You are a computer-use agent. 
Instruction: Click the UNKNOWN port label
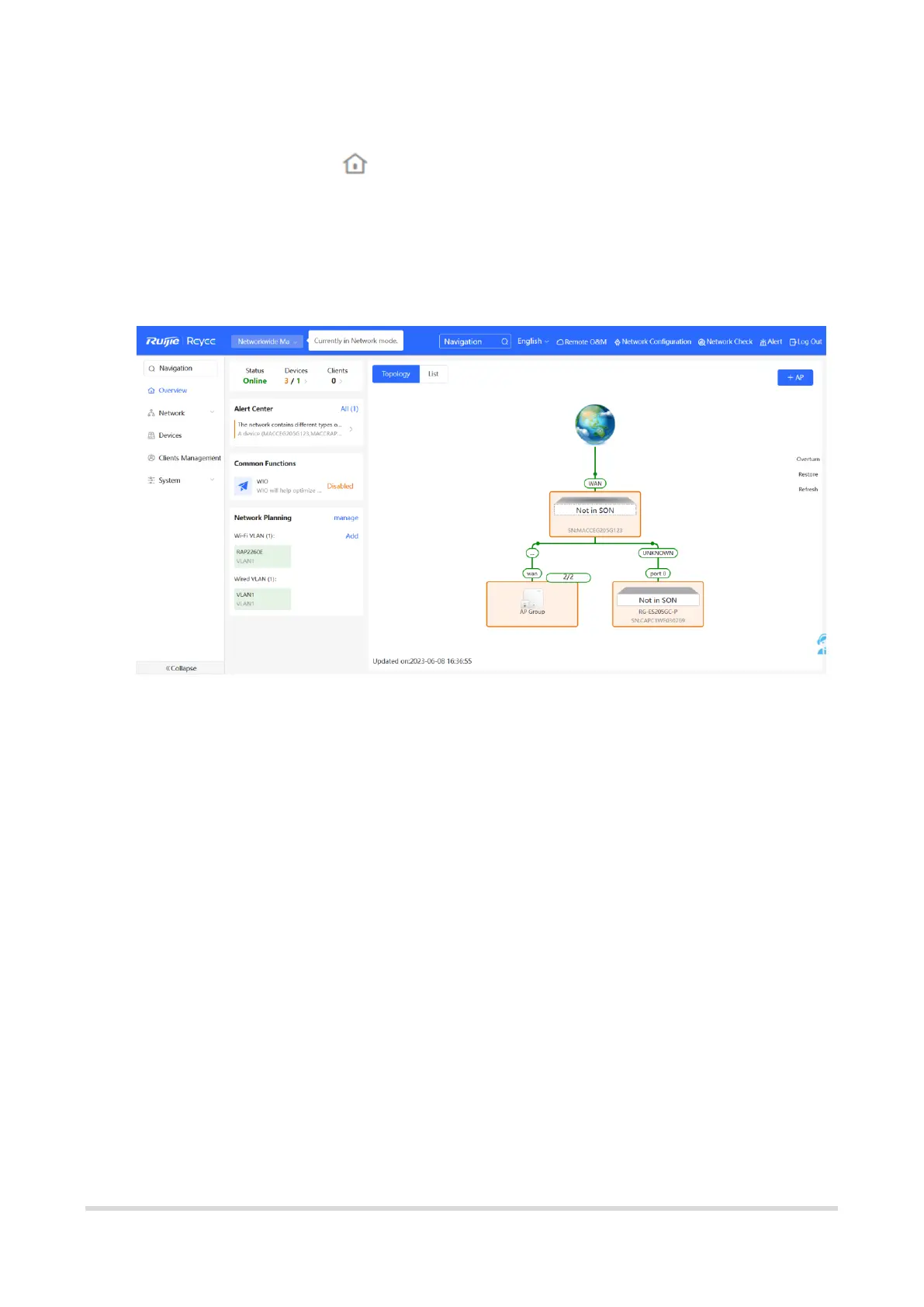658,553
